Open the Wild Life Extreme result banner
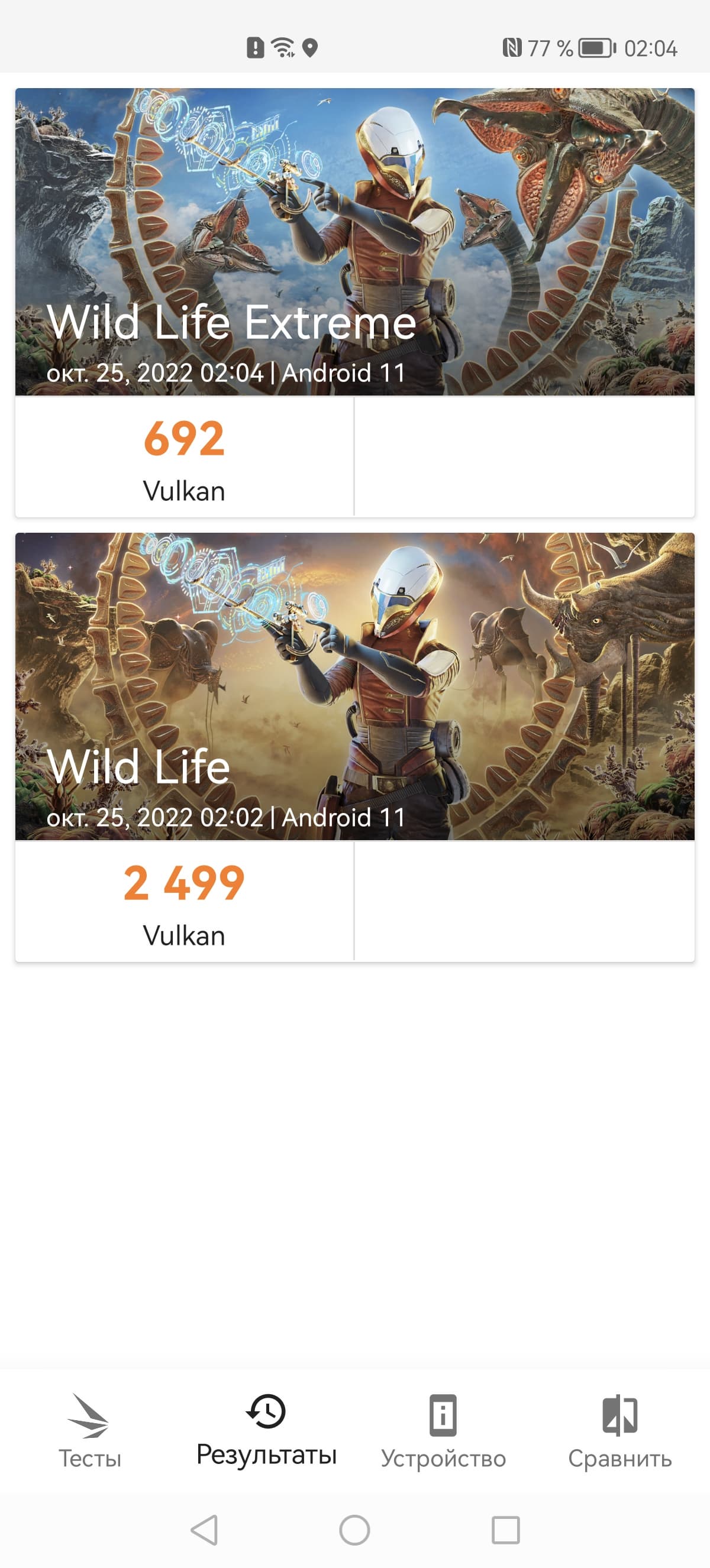Screen dimensions: 710x1568 coord(354,242)
